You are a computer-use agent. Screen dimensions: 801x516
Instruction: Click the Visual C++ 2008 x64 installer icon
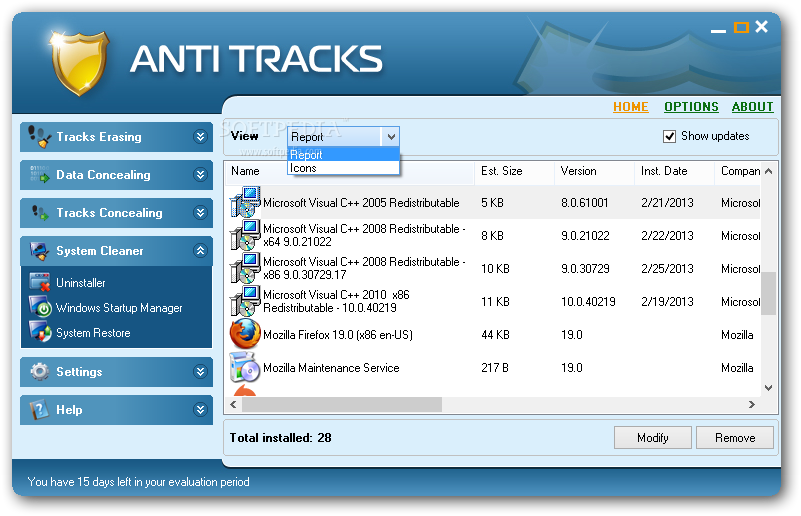coord(245,236)
